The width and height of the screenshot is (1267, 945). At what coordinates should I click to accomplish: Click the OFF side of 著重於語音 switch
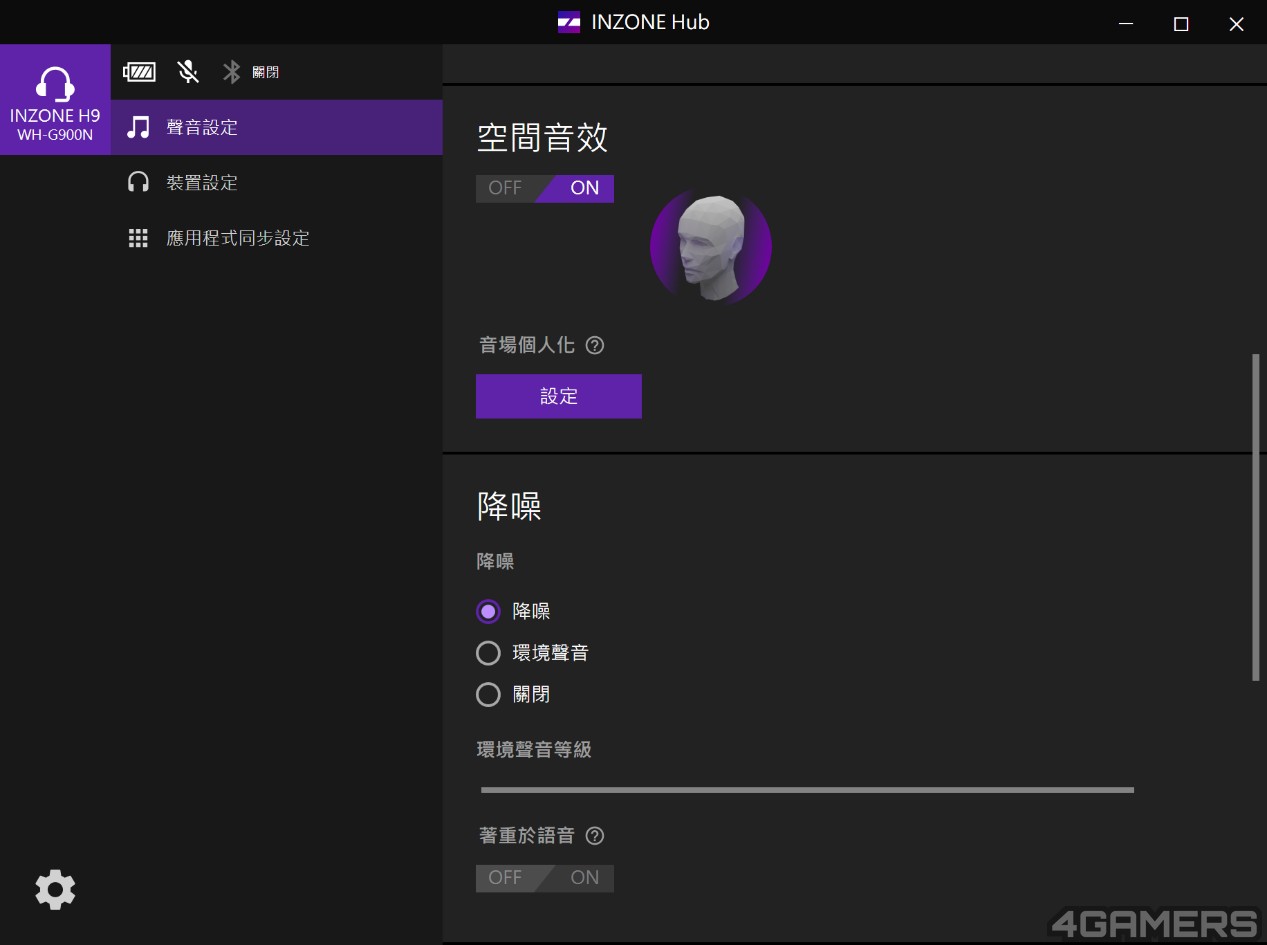point(506,878)
